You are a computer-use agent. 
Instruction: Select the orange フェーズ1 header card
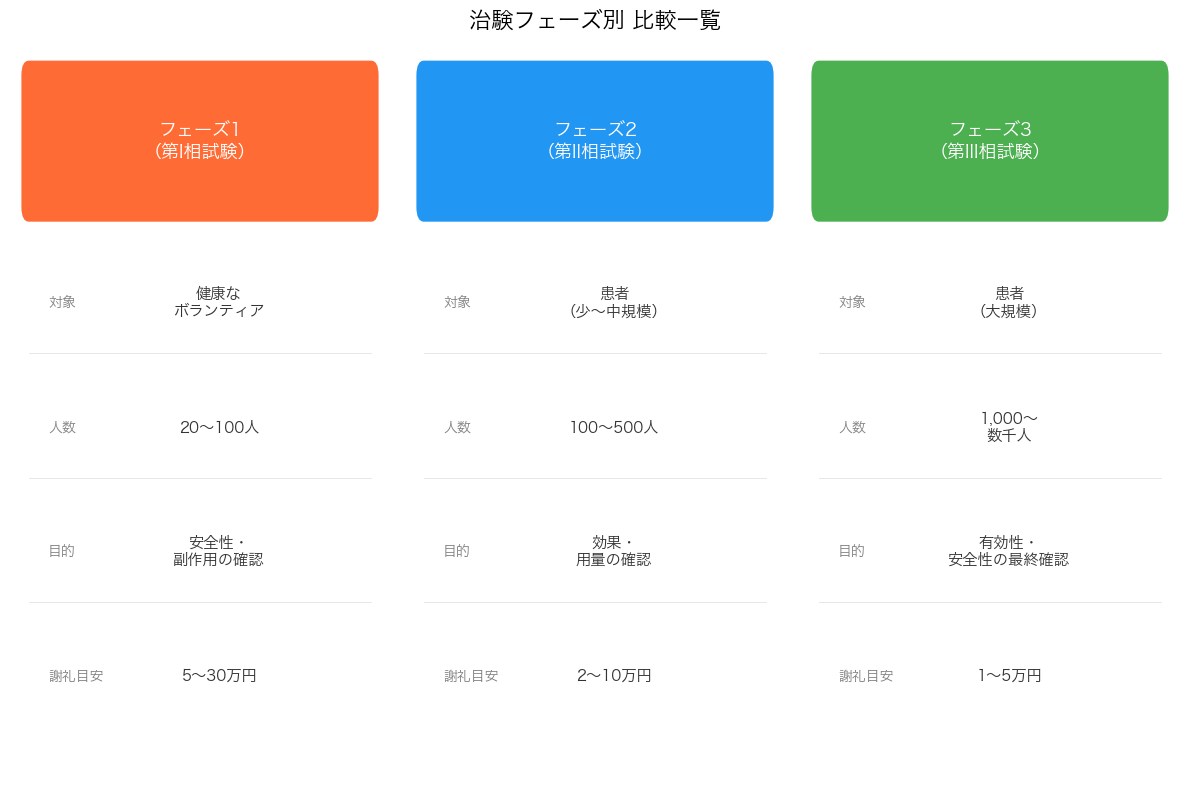tap(200, 141)
